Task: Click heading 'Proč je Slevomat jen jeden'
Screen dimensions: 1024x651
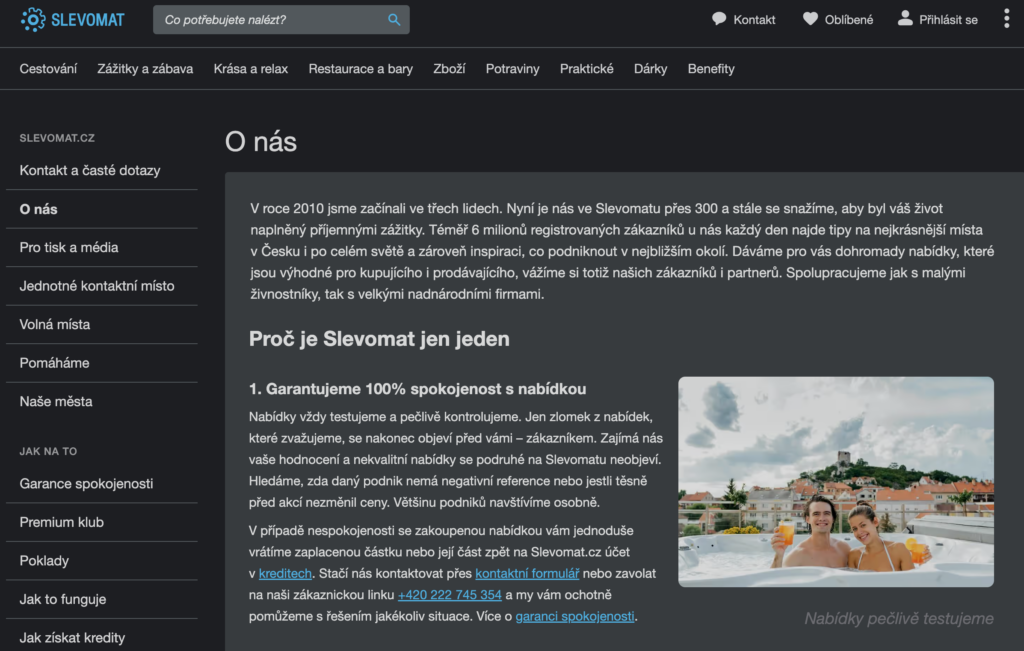Action: (x=379, y=339)
